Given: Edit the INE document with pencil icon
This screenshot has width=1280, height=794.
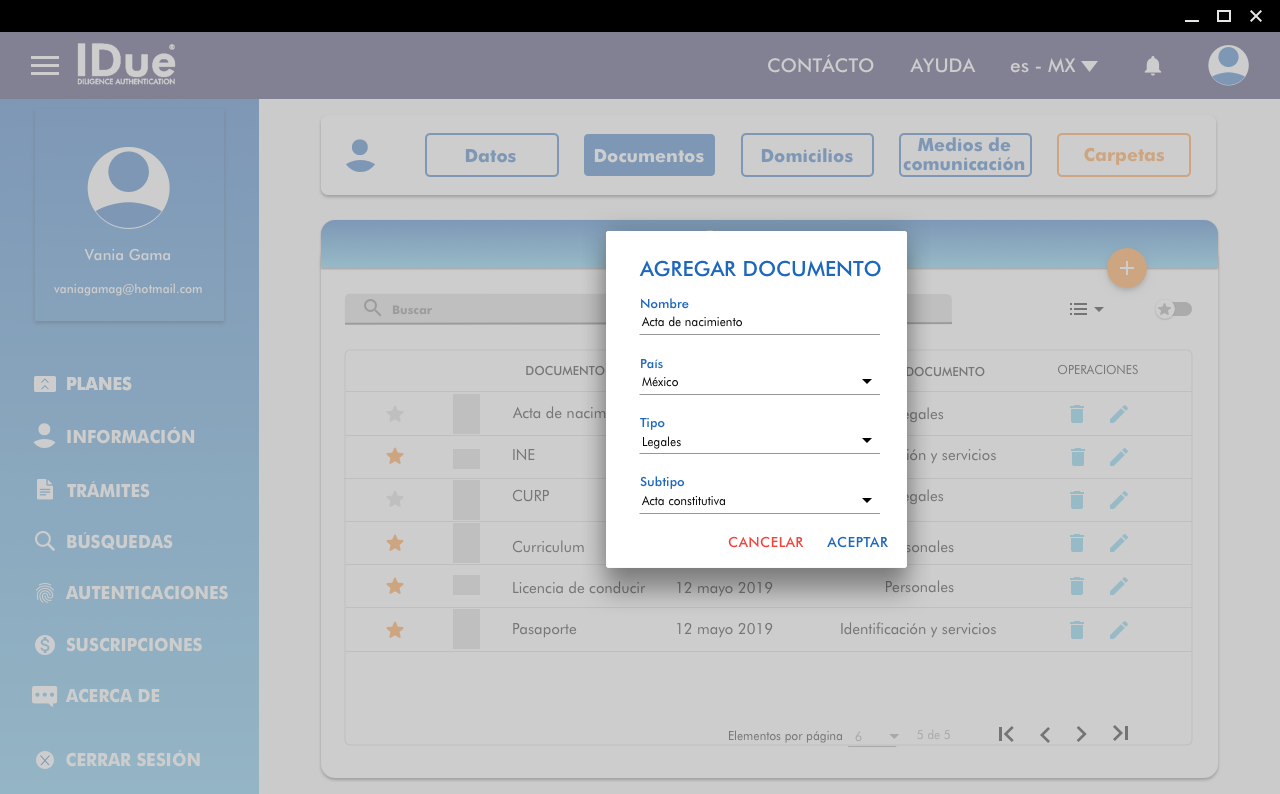Looking at the screenshot, I should tap(1118, 456).
